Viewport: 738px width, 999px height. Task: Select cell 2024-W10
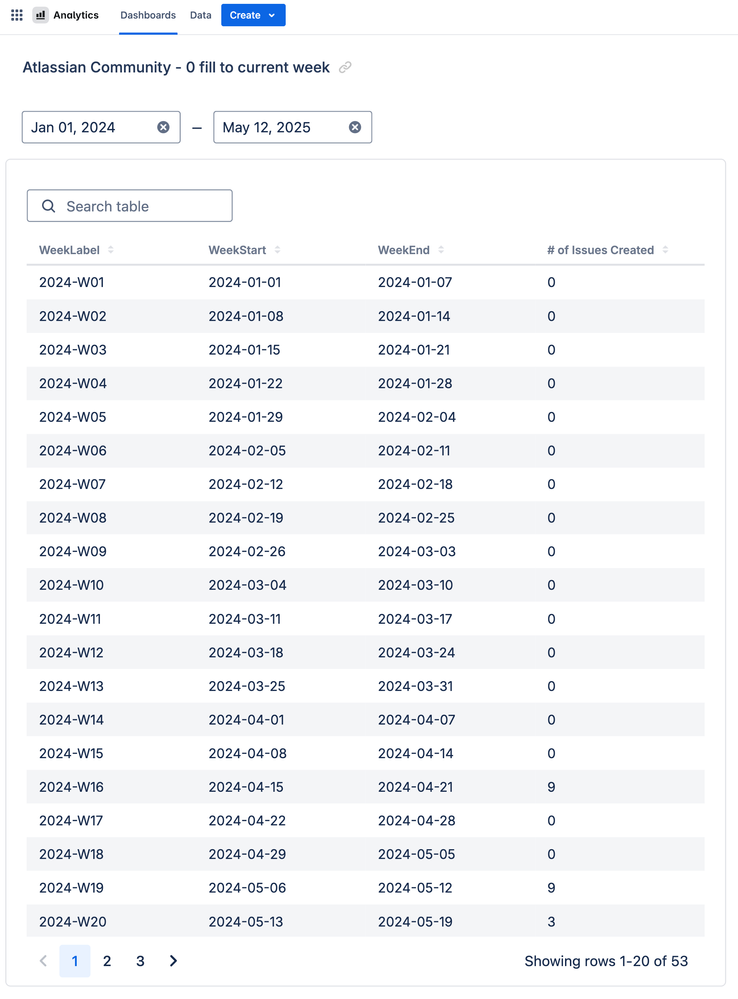coord(71,585)
